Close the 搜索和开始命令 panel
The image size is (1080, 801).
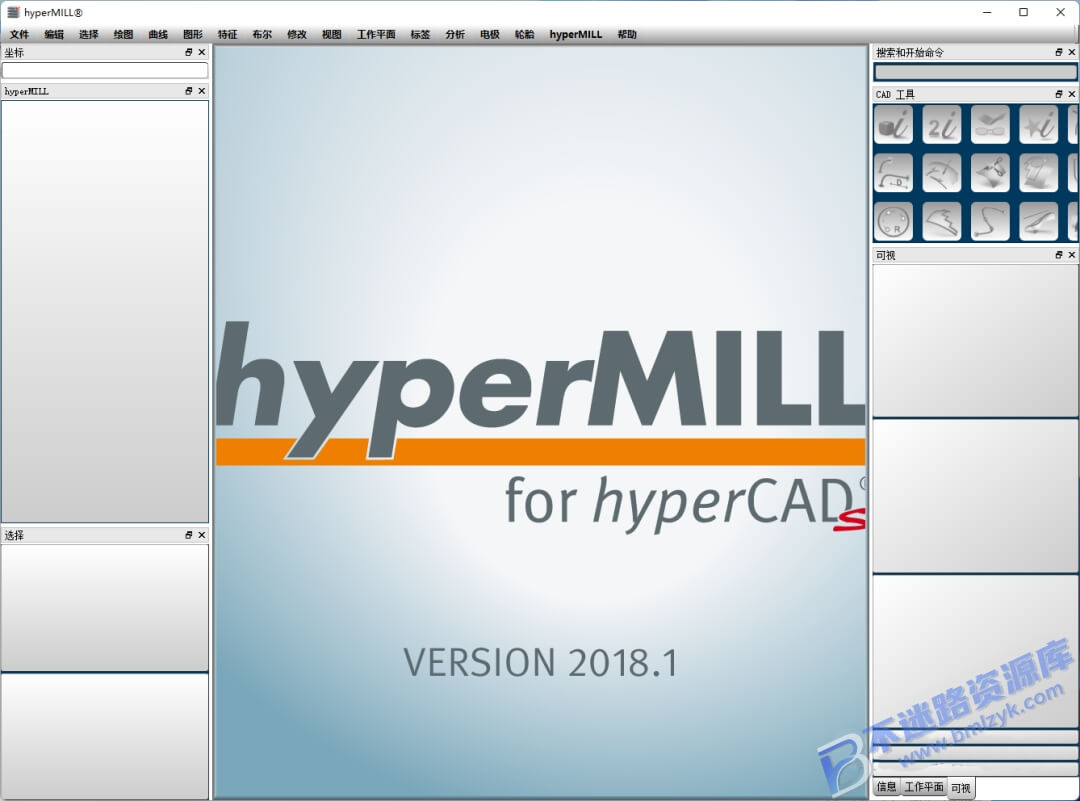click(x=1072, y=52)
